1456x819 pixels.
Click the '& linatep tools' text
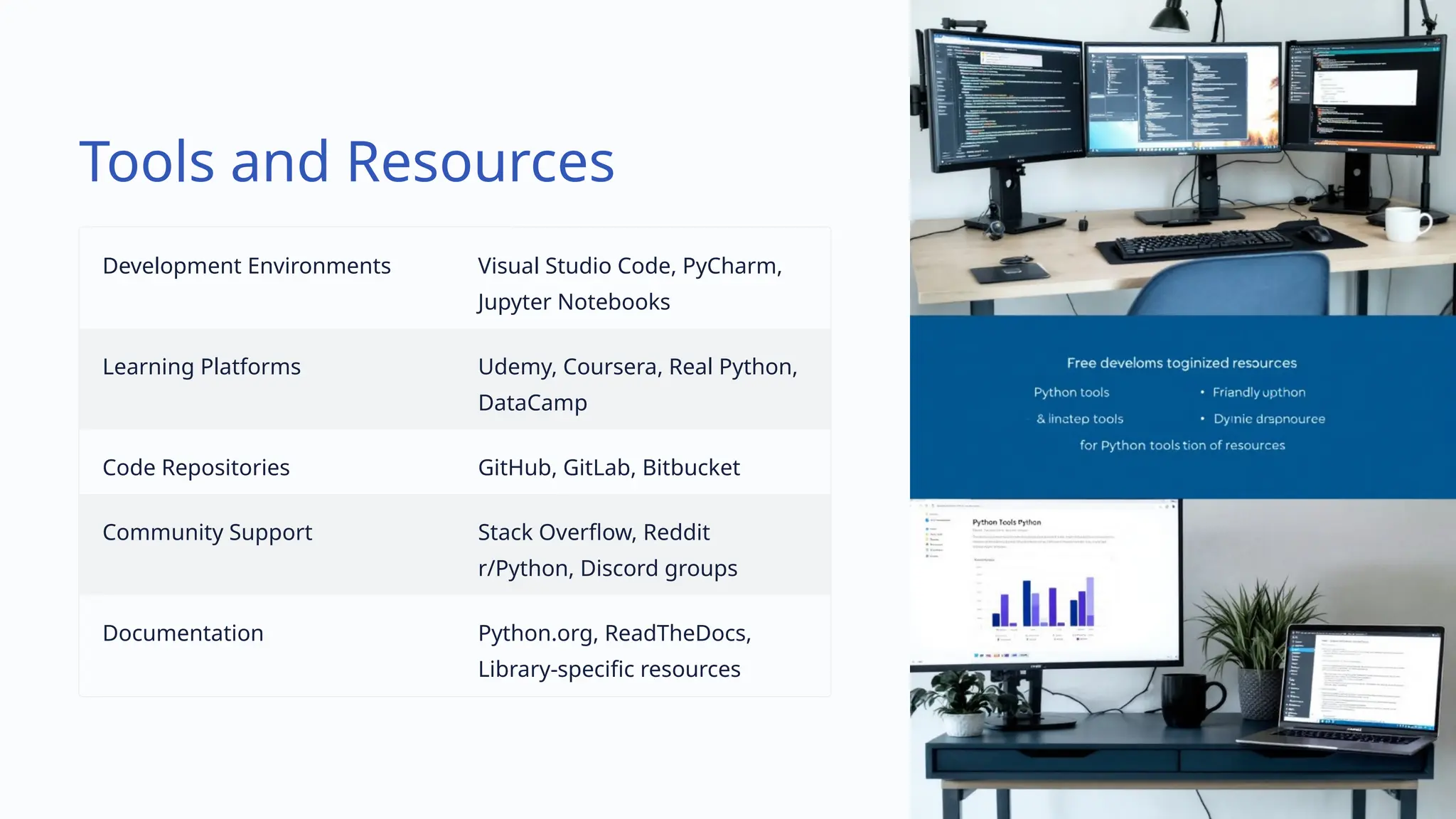1080,419
